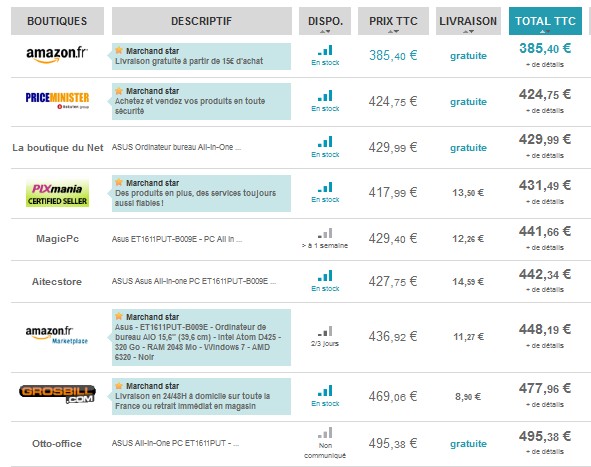Viewport: 591px width, 467px height.
Task: Open the amazon.fr shop logo
Action: pyautogui.click(x=57, y=55)
